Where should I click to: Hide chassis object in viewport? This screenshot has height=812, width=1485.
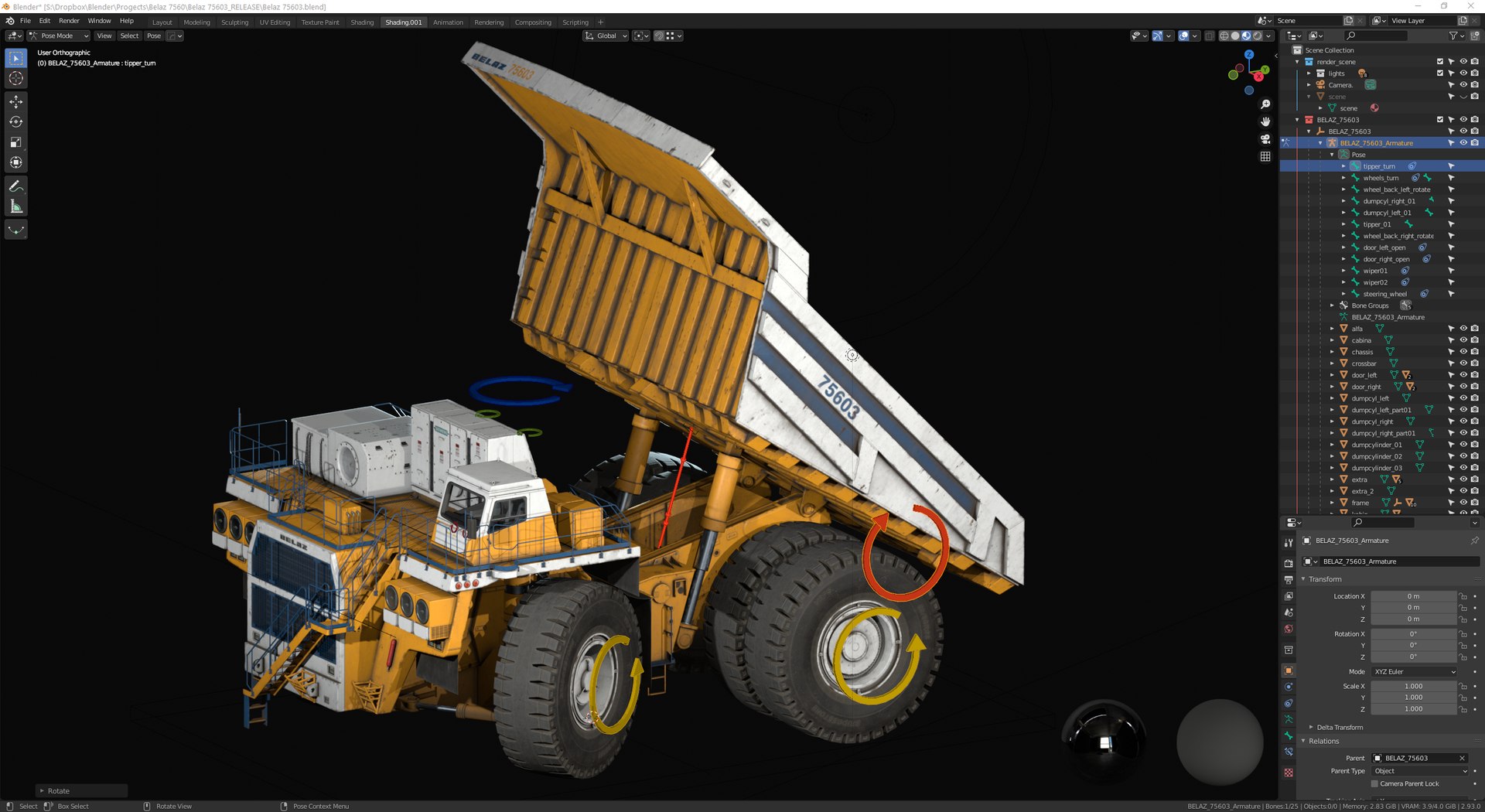tap(1463, 352)
